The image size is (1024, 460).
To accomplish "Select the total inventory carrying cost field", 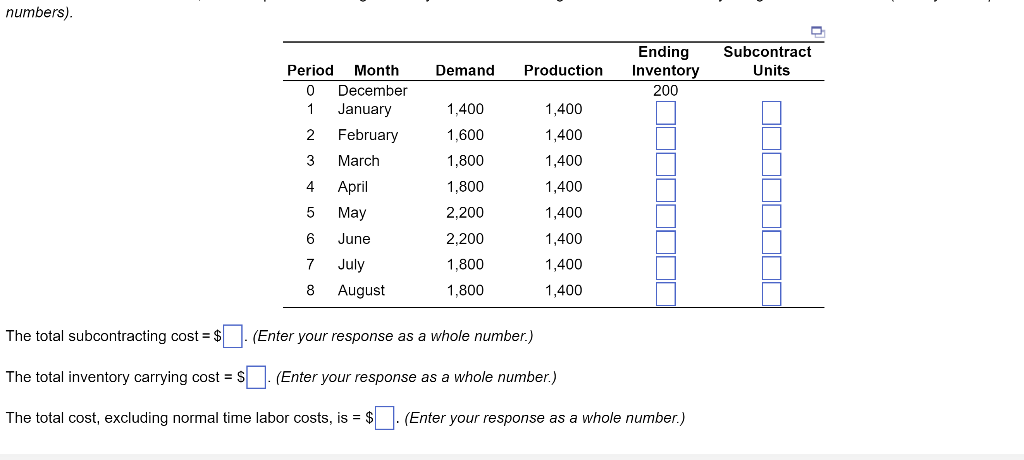I will point(256,377).
